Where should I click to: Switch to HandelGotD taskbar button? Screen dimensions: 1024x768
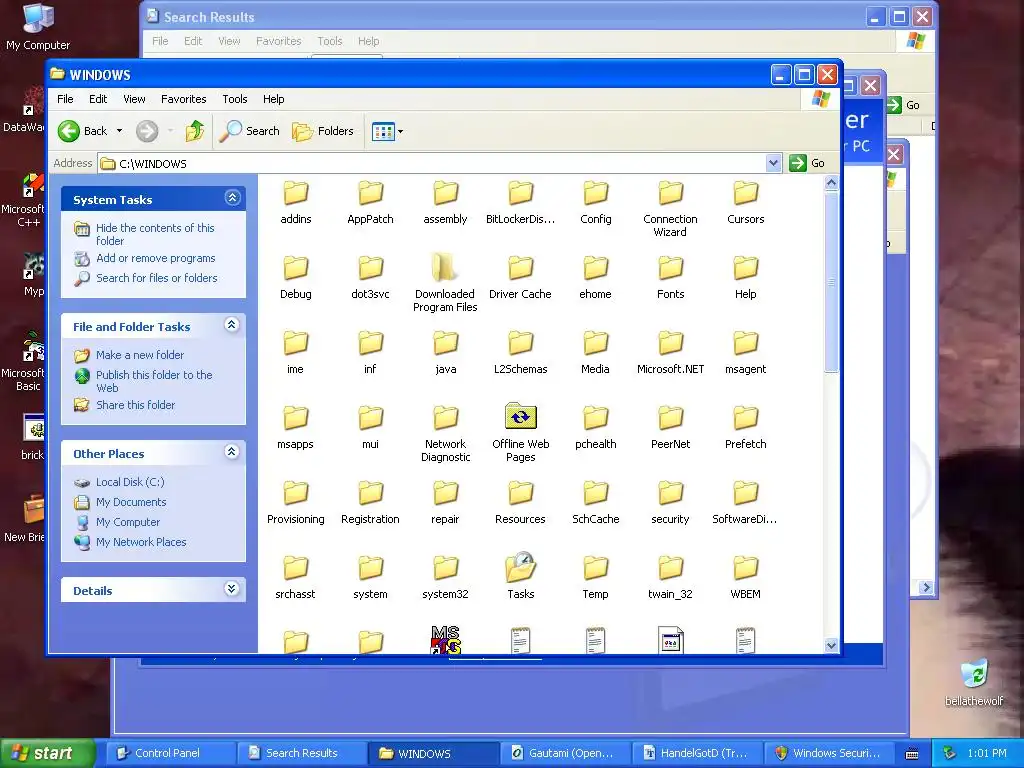pyautogui.click(x=697, y=753)
